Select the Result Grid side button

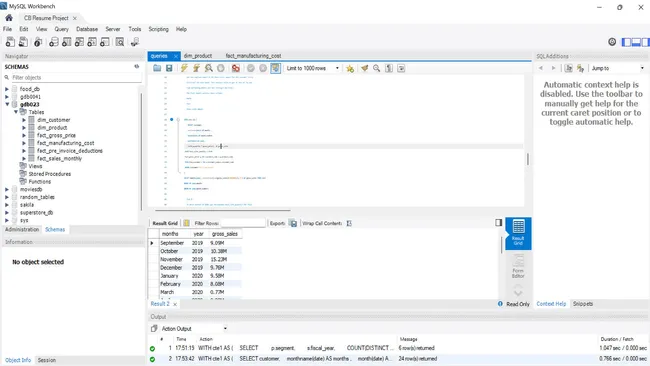pyautogui.click(x=518, y=233)
